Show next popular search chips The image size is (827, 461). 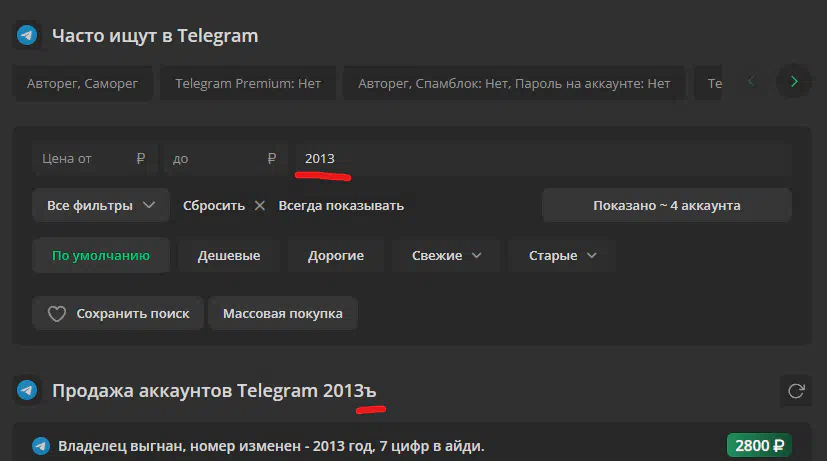pyautogui.click(x=794, y=81)
